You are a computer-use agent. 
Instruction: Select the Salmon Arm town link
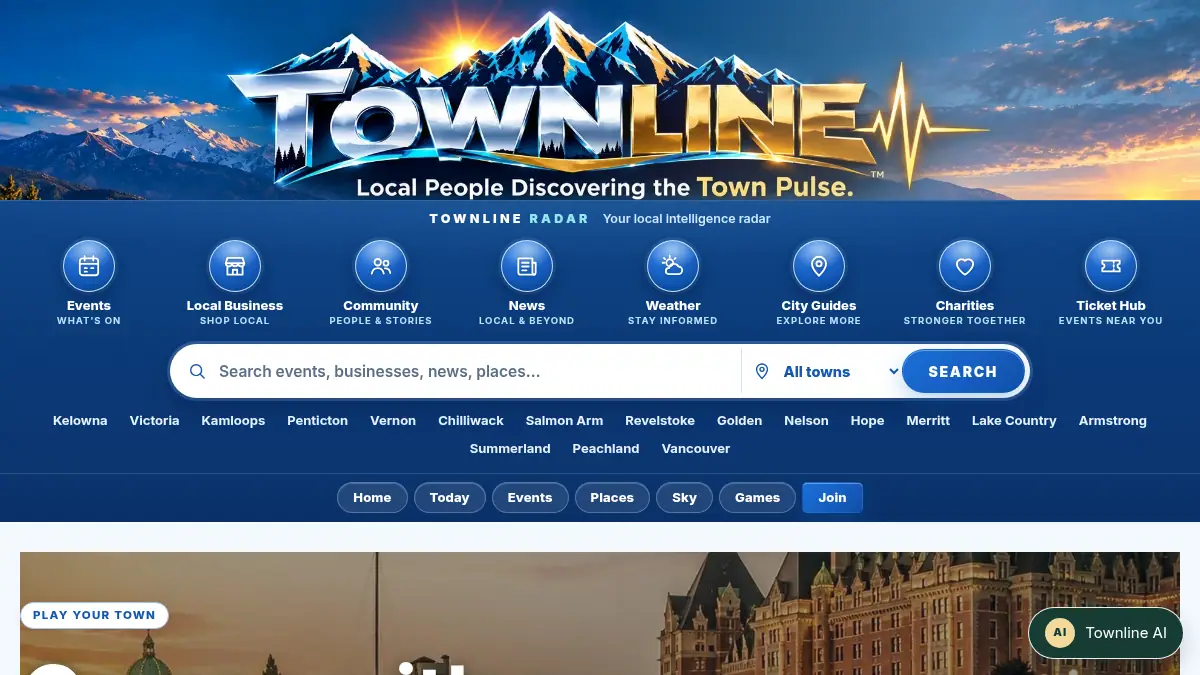[564, 420]
